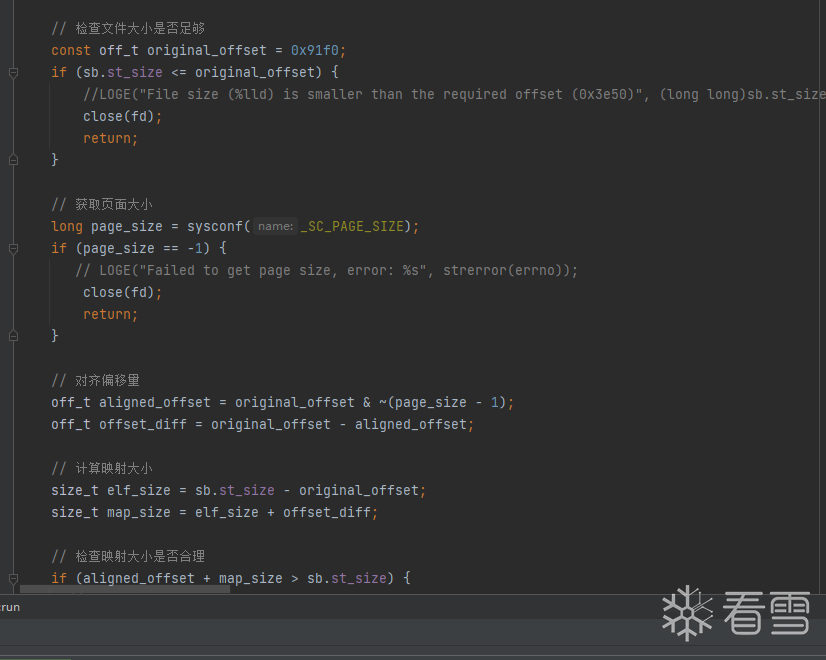Fold the aligned_offset + map_size if block
826x660 pixels.
(x=13, y=578)
